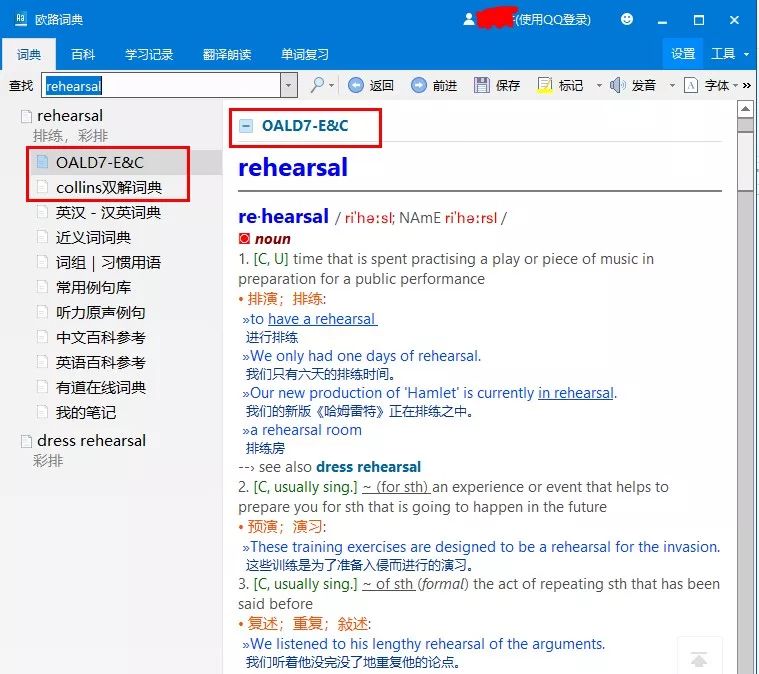Open the 发音 dropdown arrow

pyautogui.click(x=672, y=86)
